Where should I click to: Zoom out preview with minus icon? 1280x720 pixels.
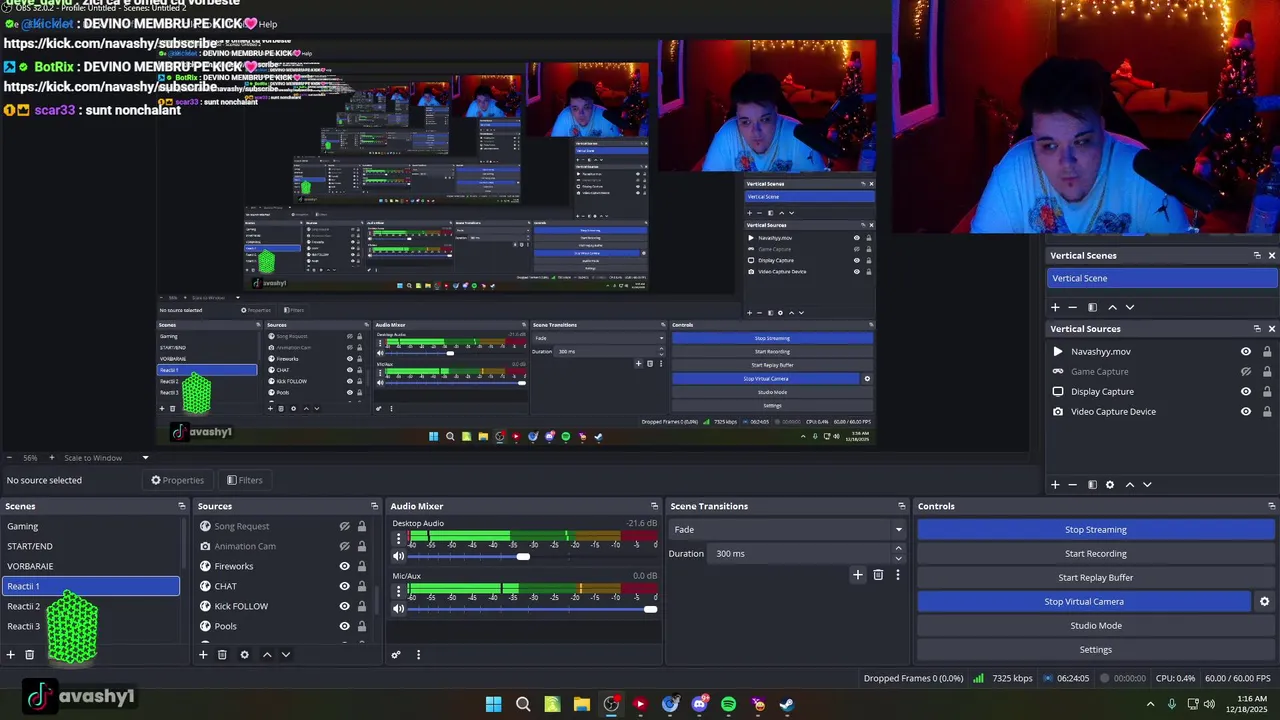[x=10, y=458]
